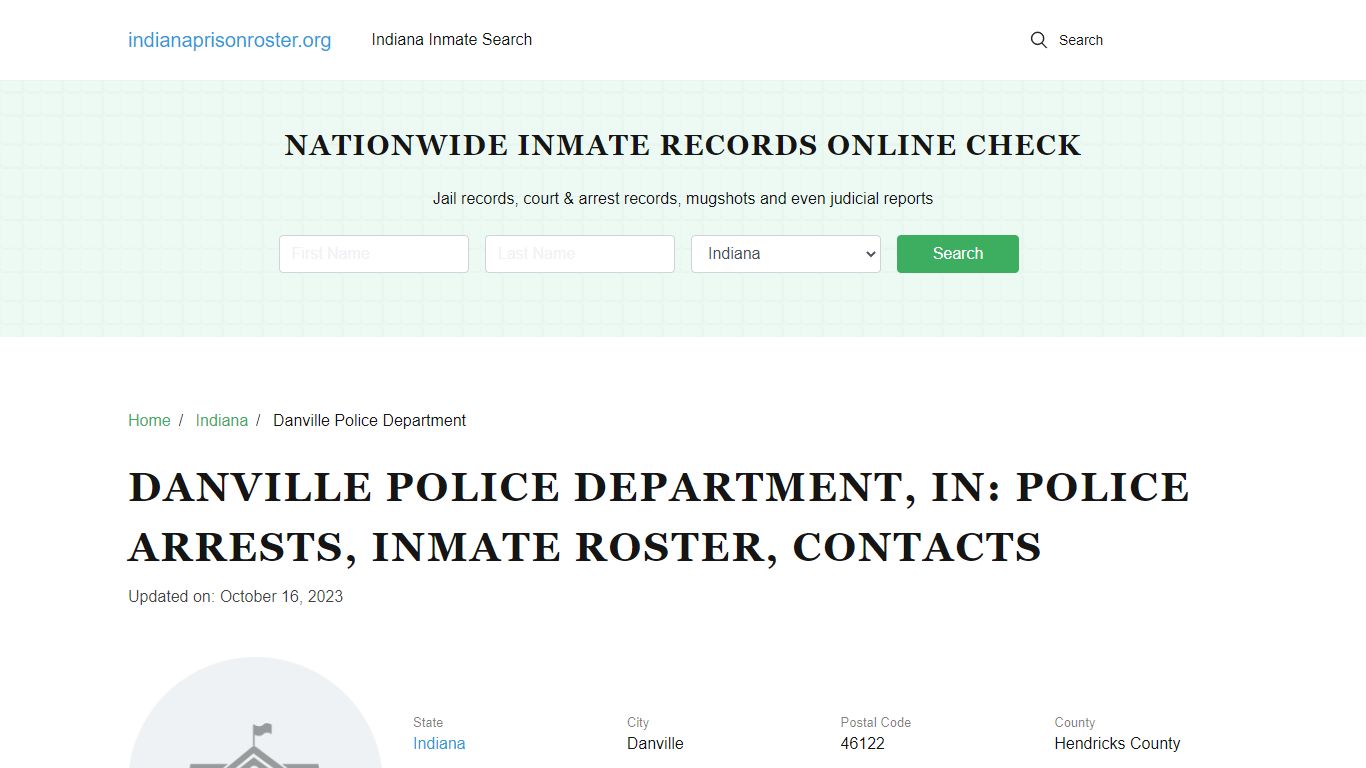Open the Indiana Inmate Search menu item
The width and height of the screenshot is (1366, 768).
452,40
